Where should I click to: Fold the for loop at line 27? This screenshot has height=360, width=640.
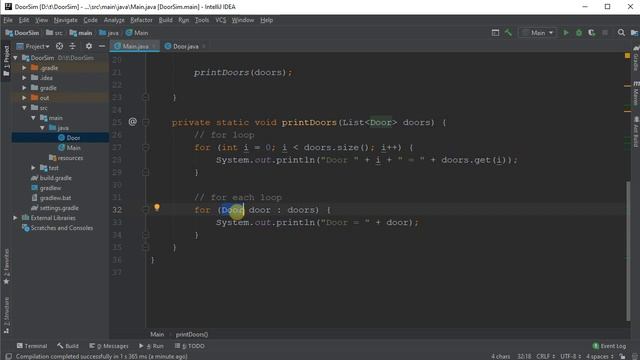[x=146, y=147]
